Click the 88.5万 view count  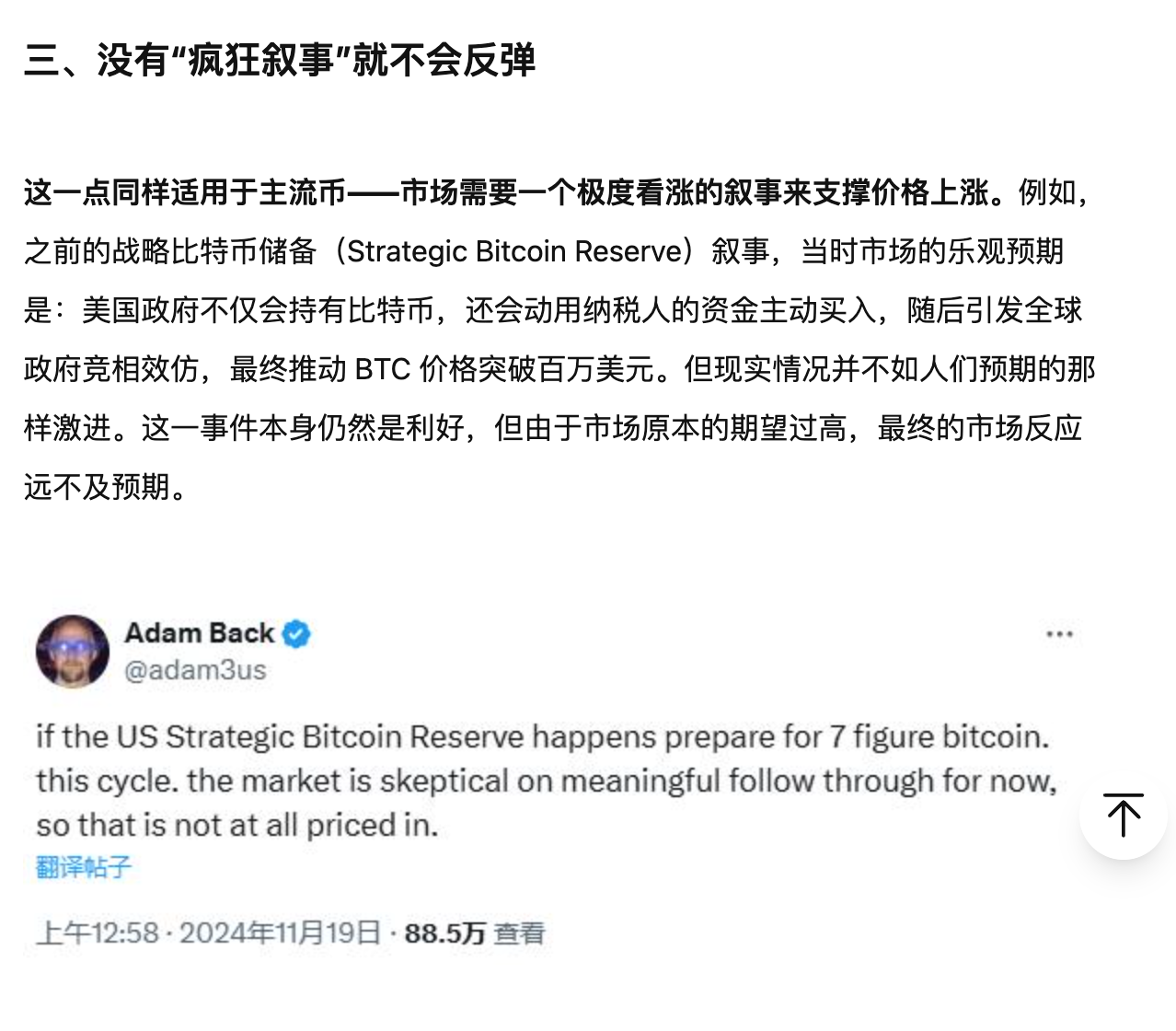point(444,933)
